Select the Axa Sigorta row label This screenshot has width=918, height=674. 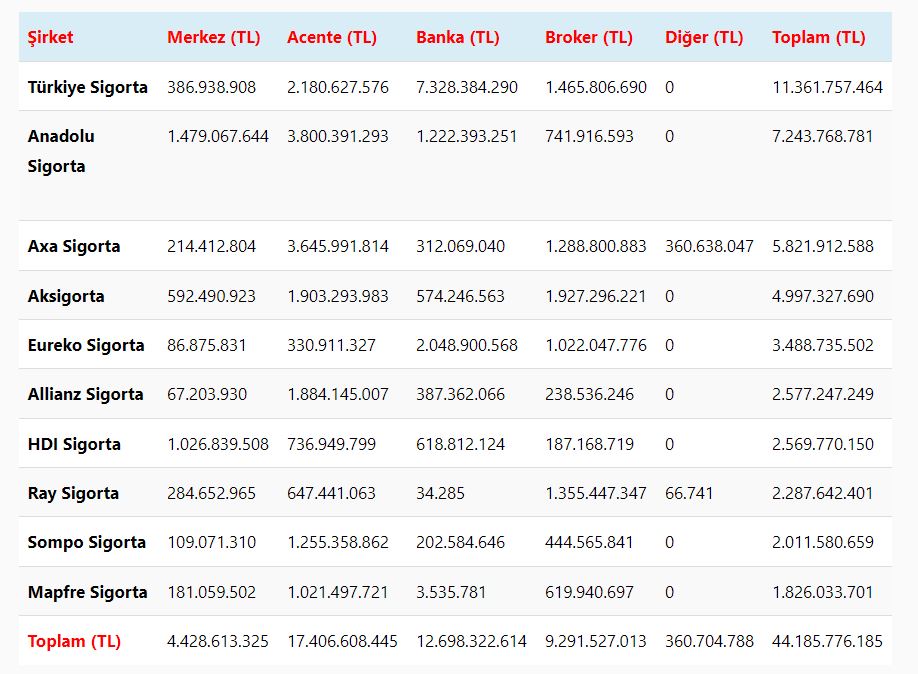[74, 246]
